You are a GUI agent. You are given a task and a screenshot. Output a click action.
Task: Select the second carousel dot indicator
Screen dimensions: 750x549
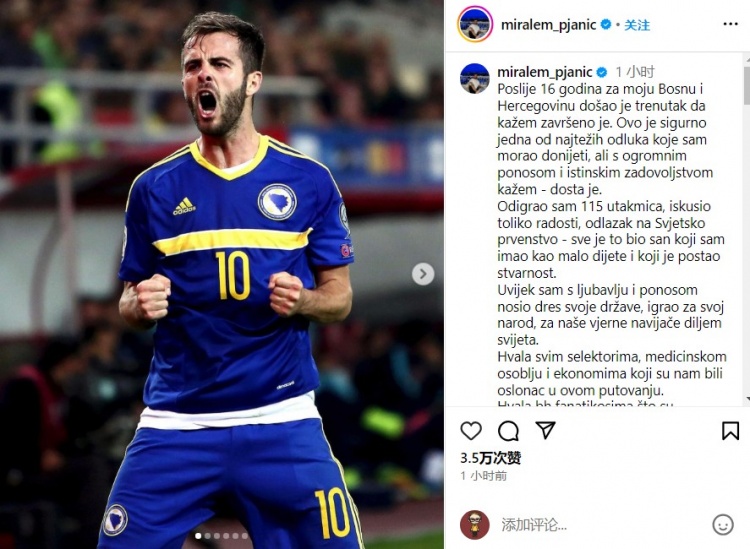coord(208,537)
